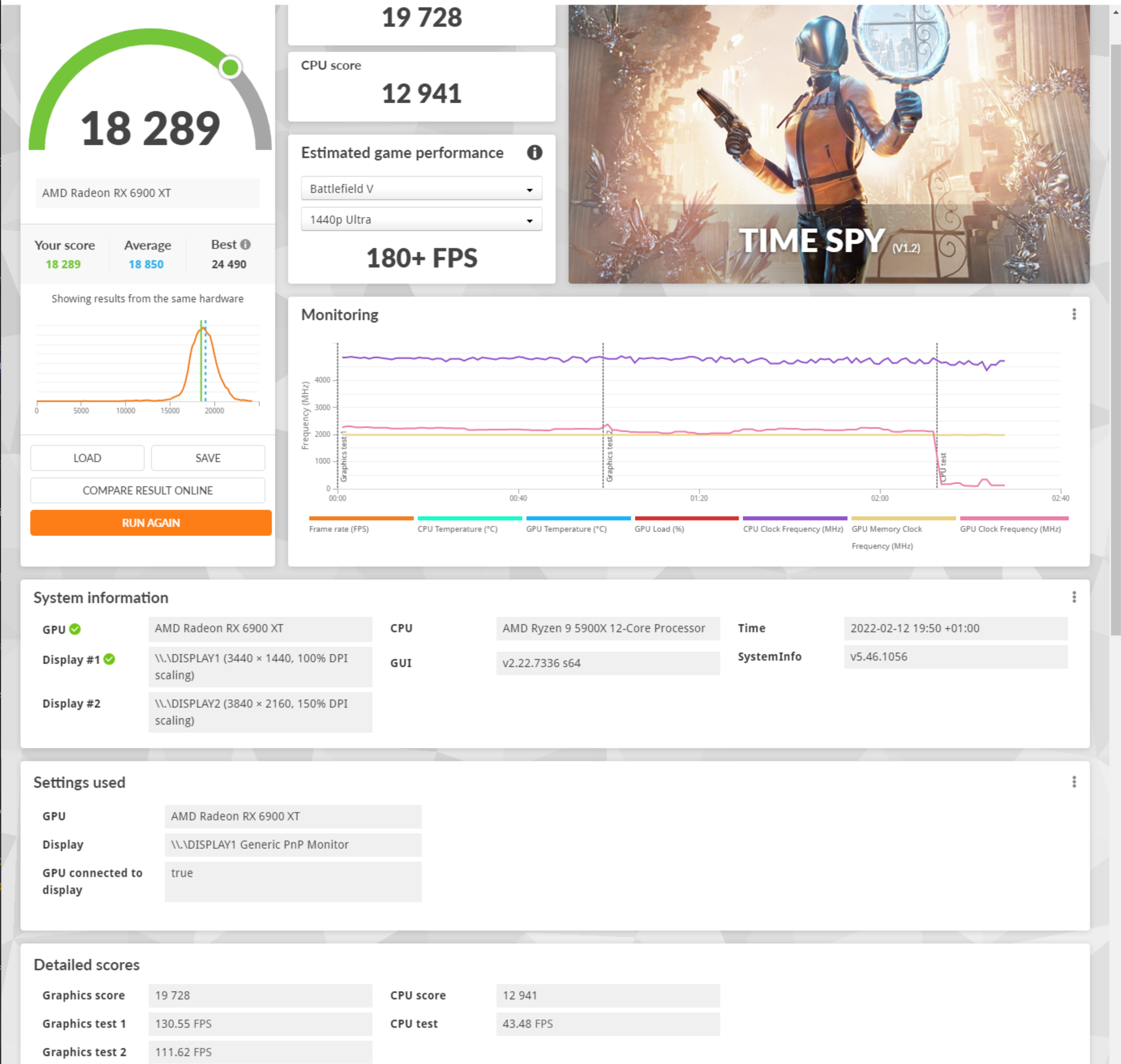Click info icon next to Best score

245,244
